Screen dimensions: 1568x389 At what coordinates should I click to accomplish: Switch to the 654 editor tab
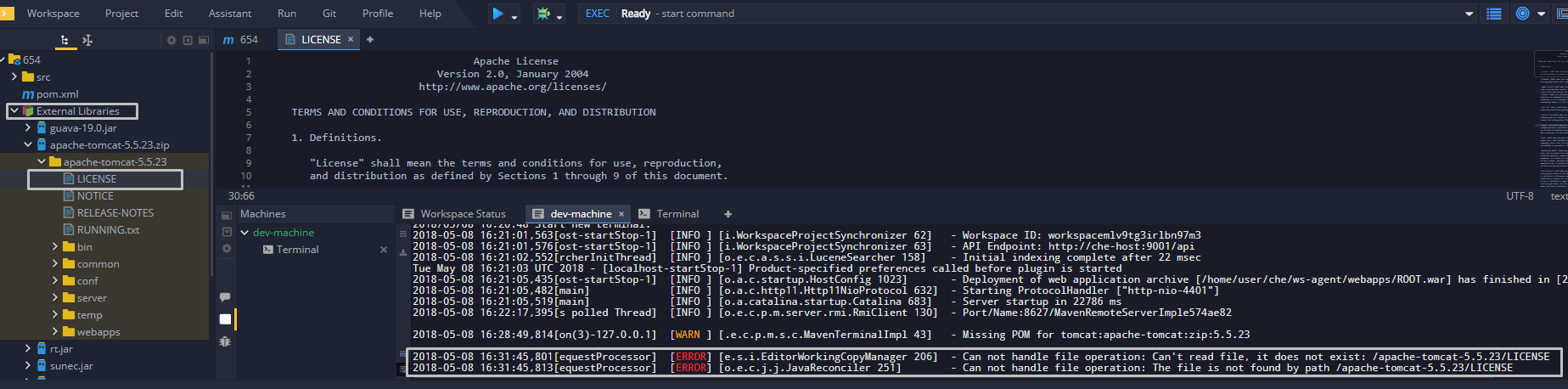pyautogui.click(x=240, y=39)
